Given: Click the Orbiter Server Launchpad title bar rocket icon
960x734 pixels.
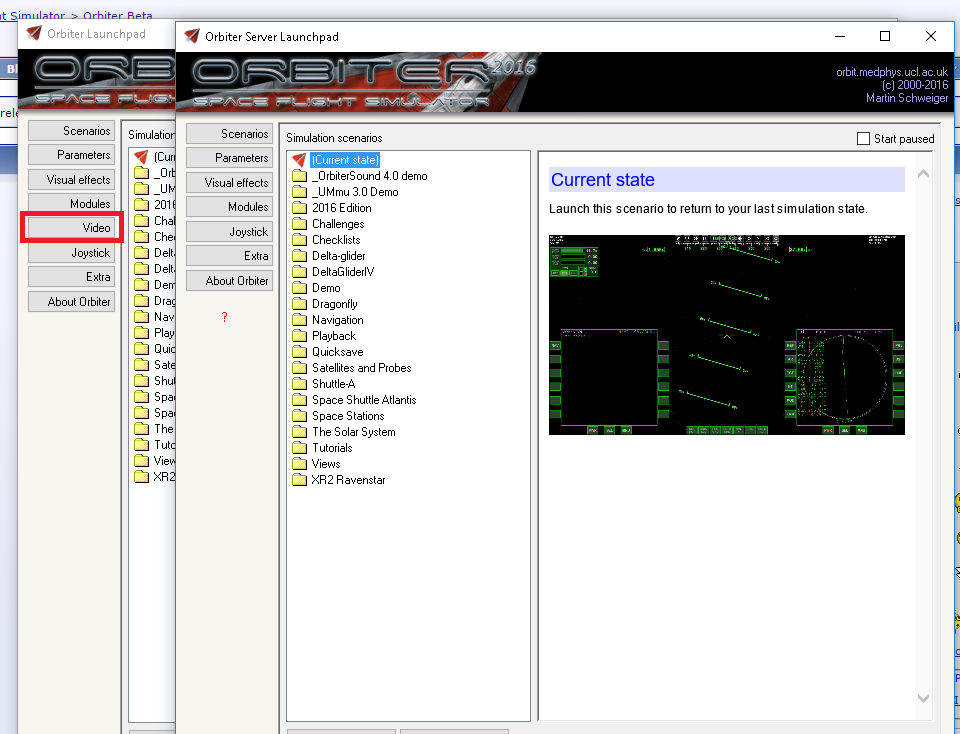Looking at the screenshot, I should (192, 36).
